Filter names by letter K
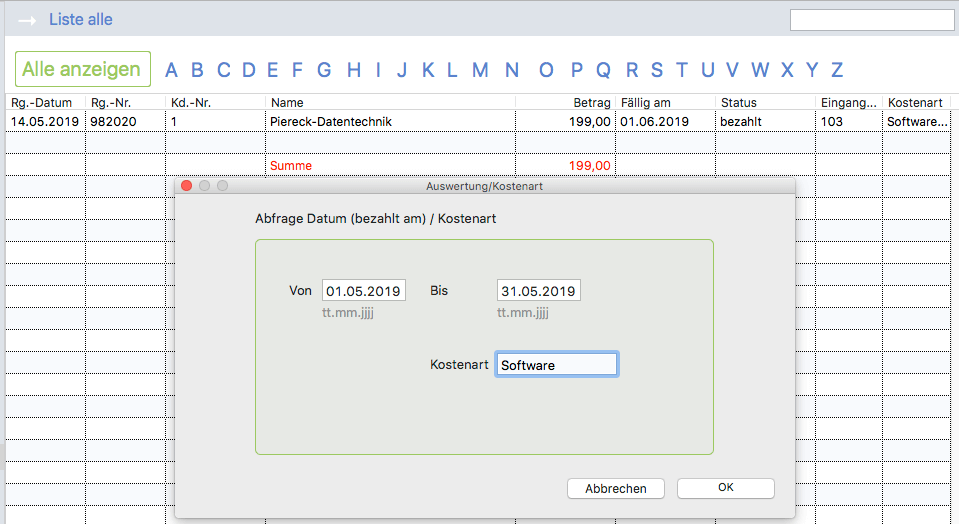This screenshot has height=524, width=959. pyautogui.click(x=428, y=70)
